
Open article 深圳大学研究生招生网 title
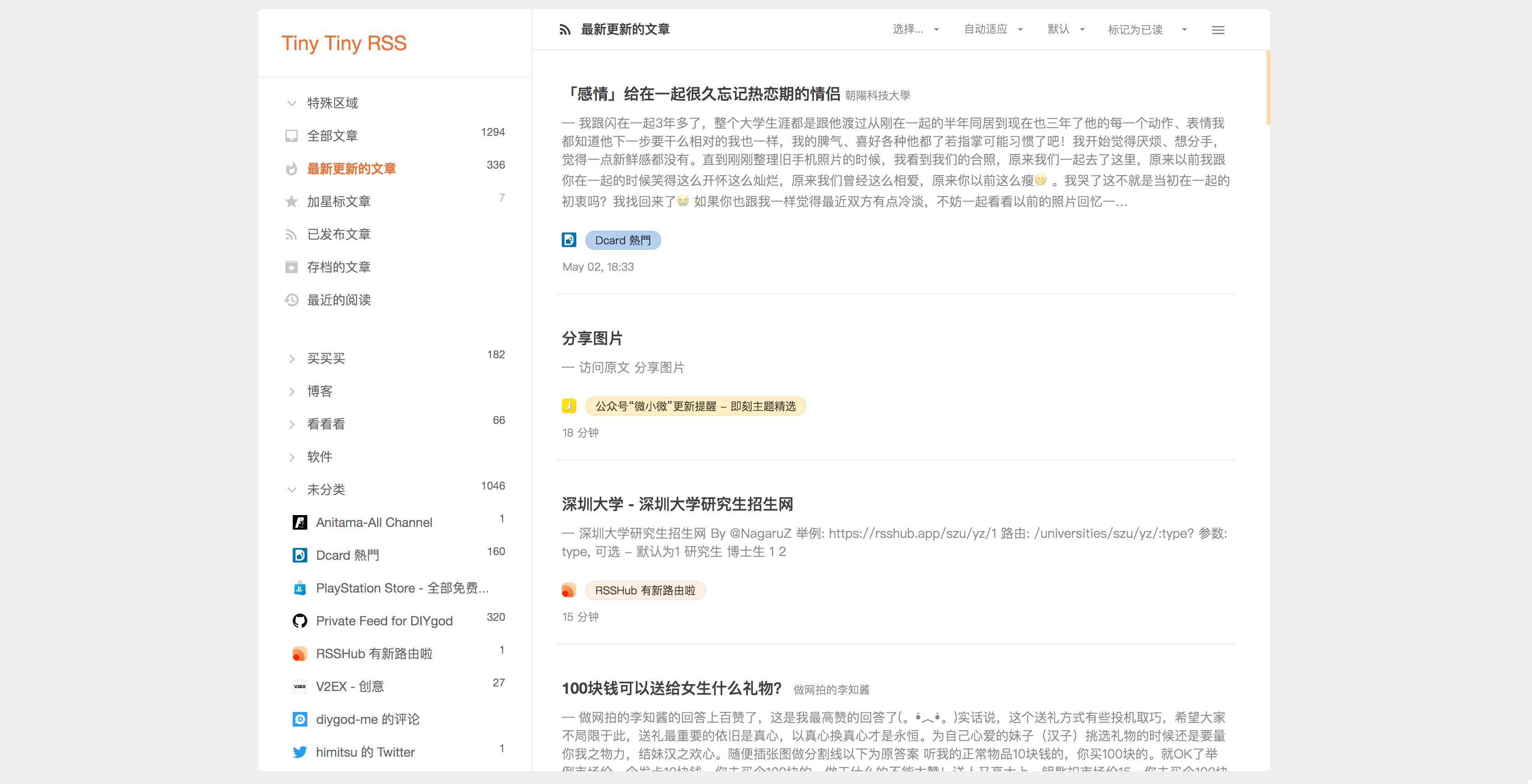point(677,504)
